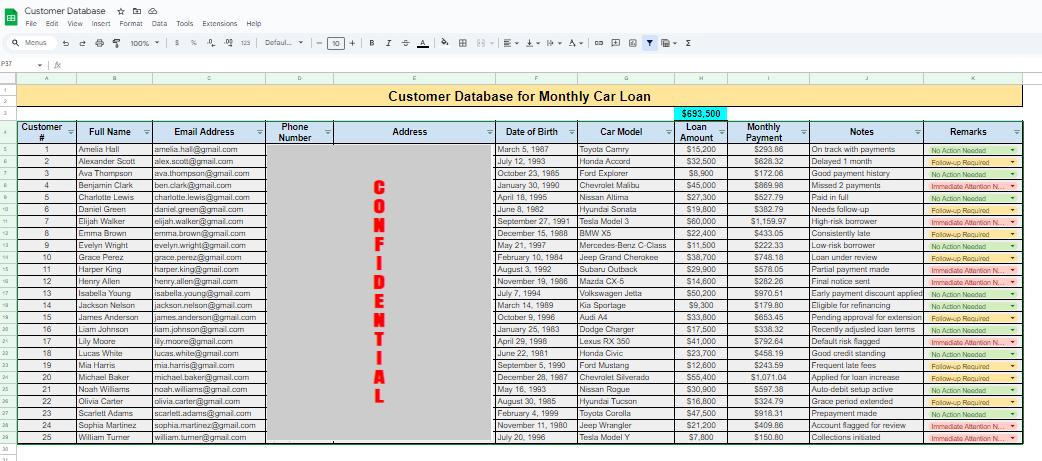This screenshot has width=1042, height=461.
Task: Click the font size field
Action: pyautogui.click(x=336, y=43)
